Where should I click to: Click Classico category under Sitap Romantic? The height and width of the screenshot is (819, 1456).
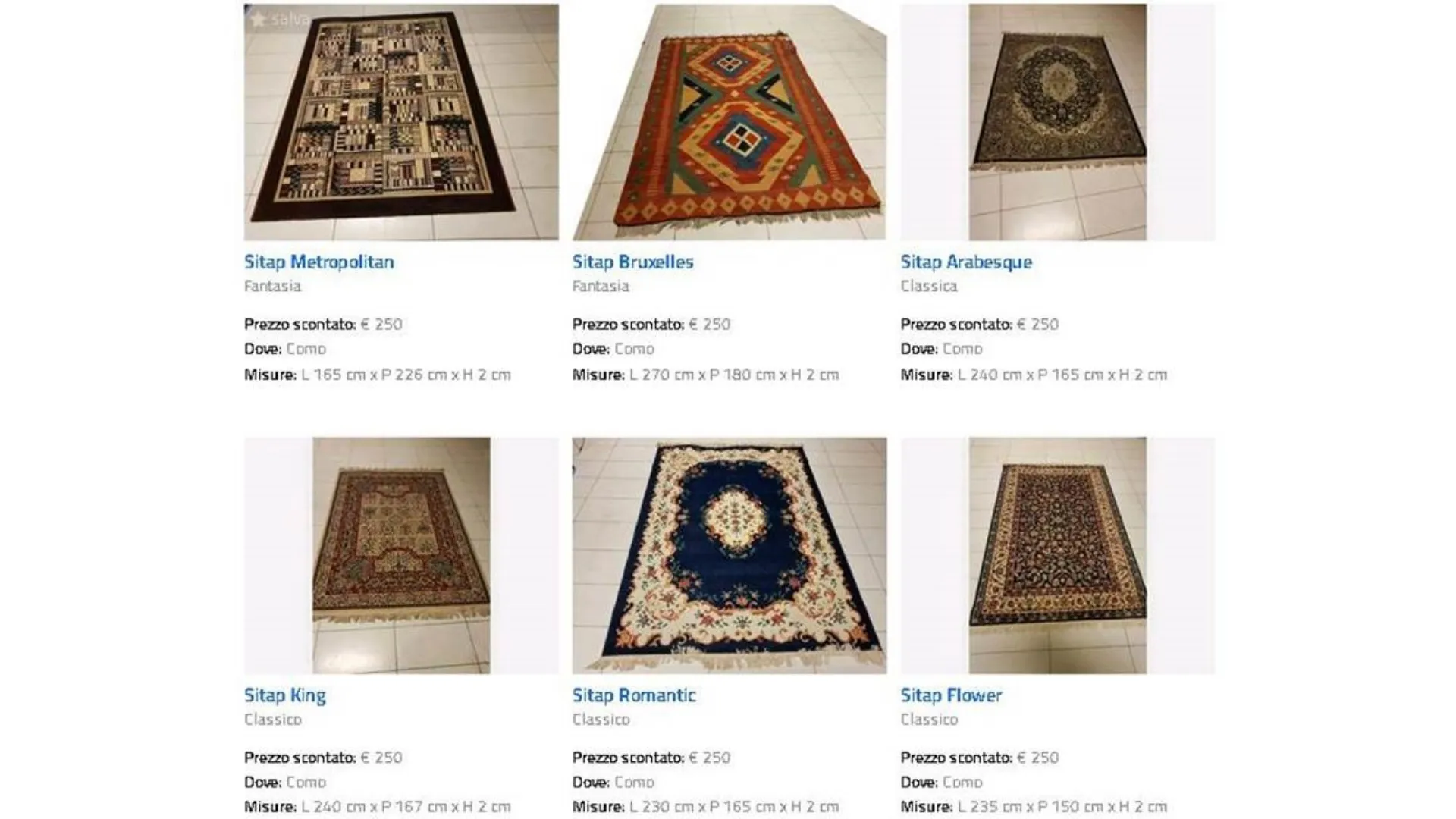coord(601,719)
